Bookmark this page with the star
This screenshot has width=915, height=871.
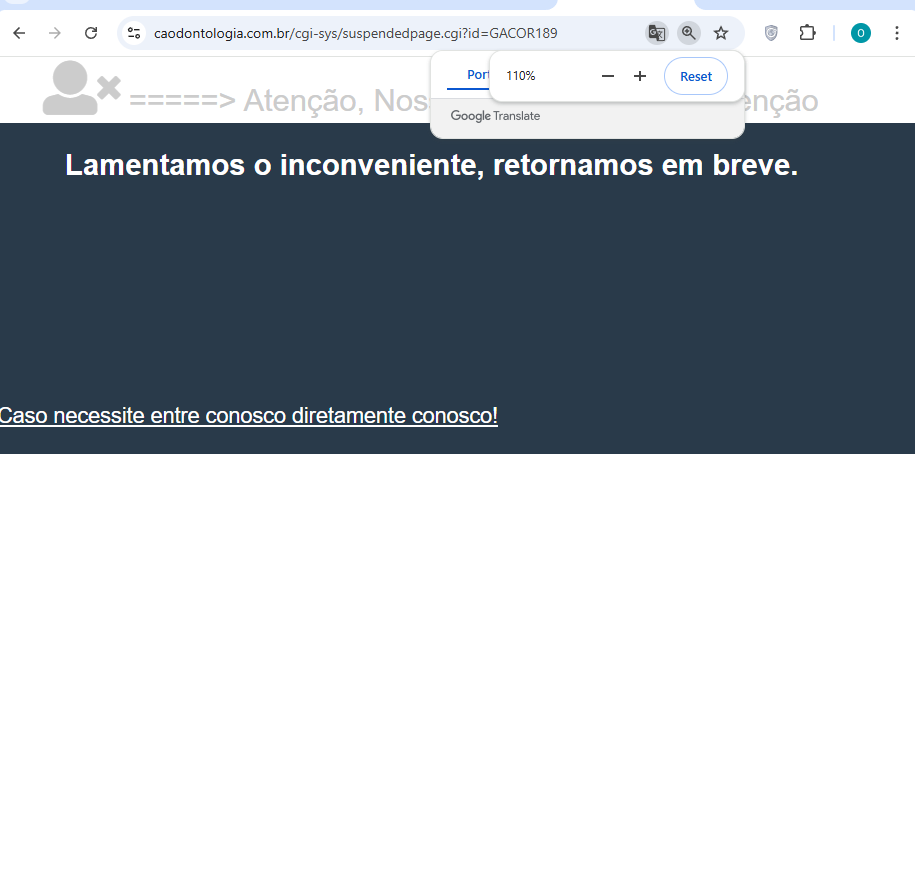coord(721,33)
